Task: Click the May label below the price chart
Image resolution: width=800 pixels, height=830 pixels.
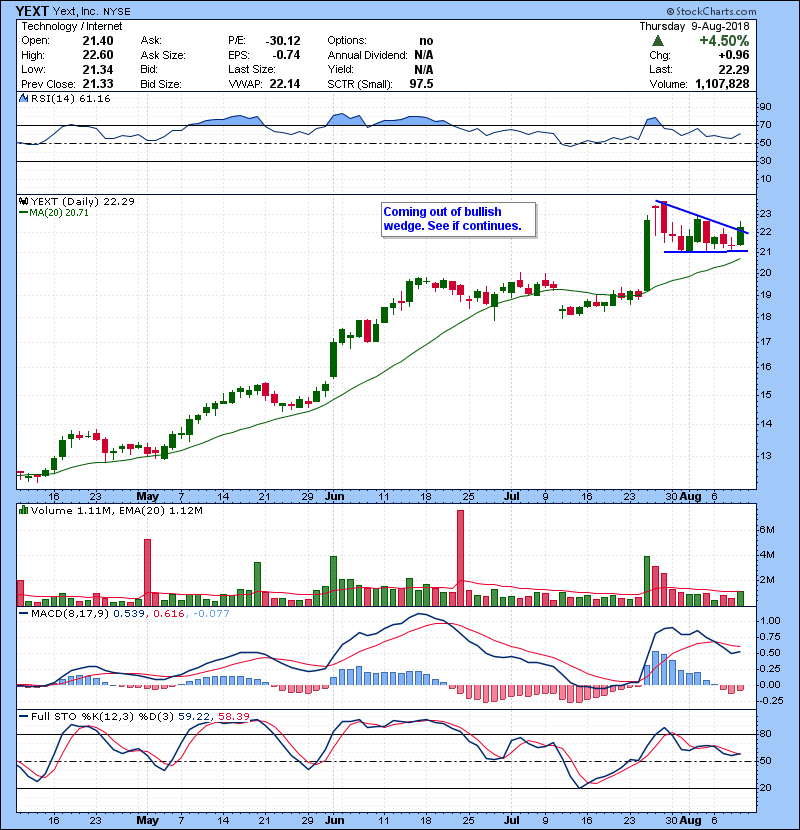Action: (147, 495)
